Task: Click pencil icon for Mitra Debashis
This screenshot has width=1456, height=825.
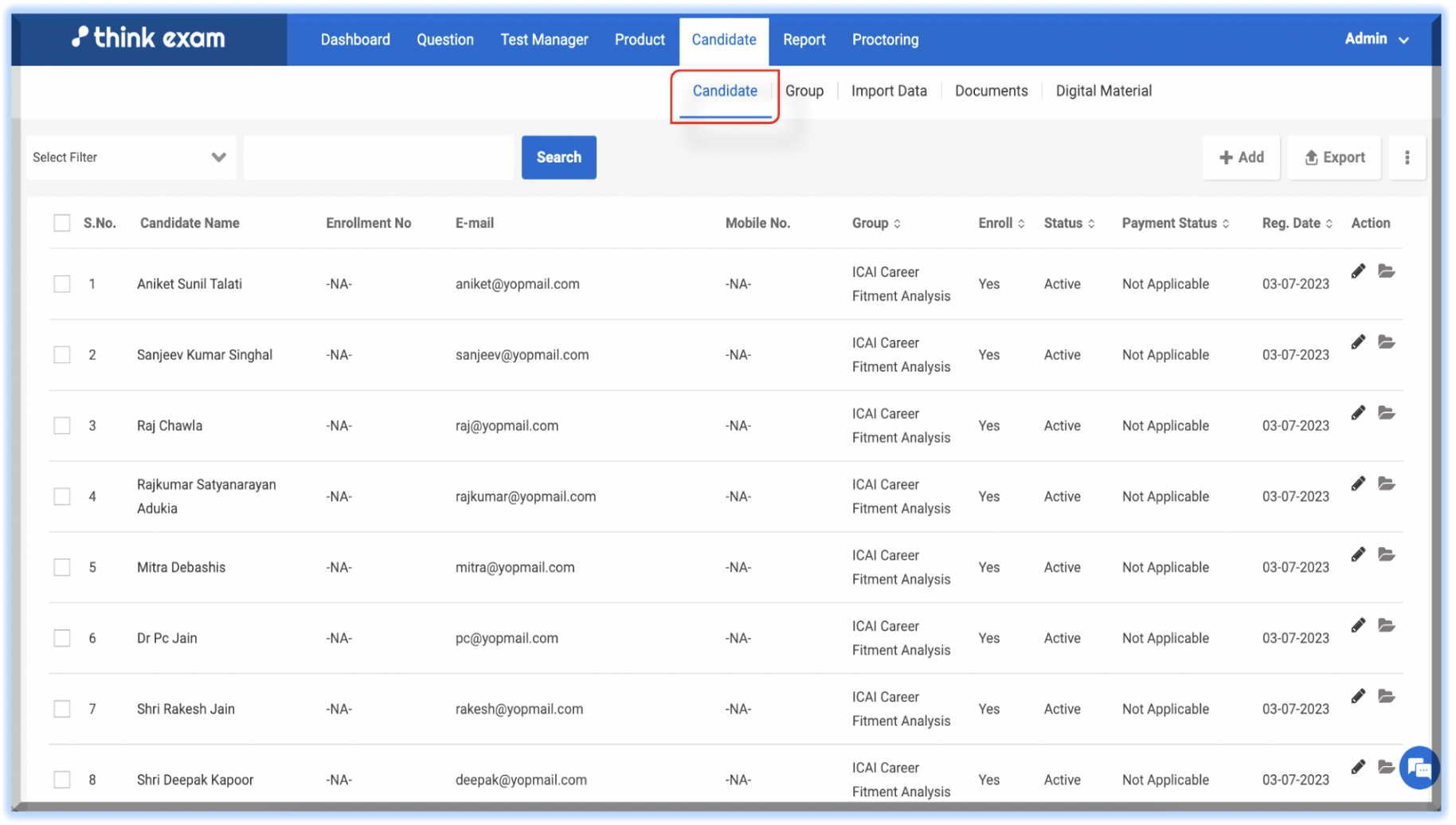Action: (1358, 555)
